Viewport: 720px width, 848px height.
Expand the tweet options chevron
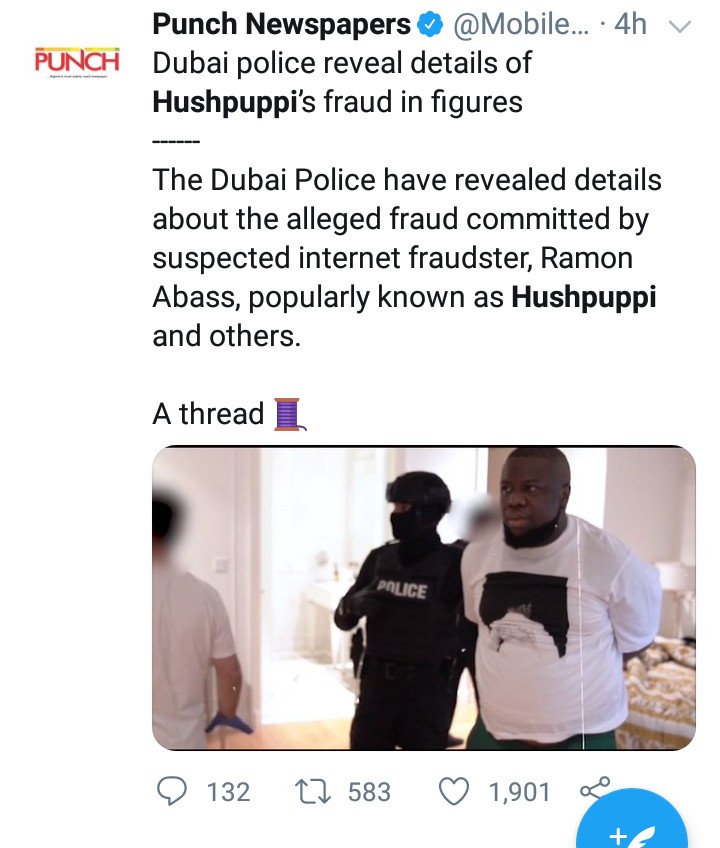point(679,26)
